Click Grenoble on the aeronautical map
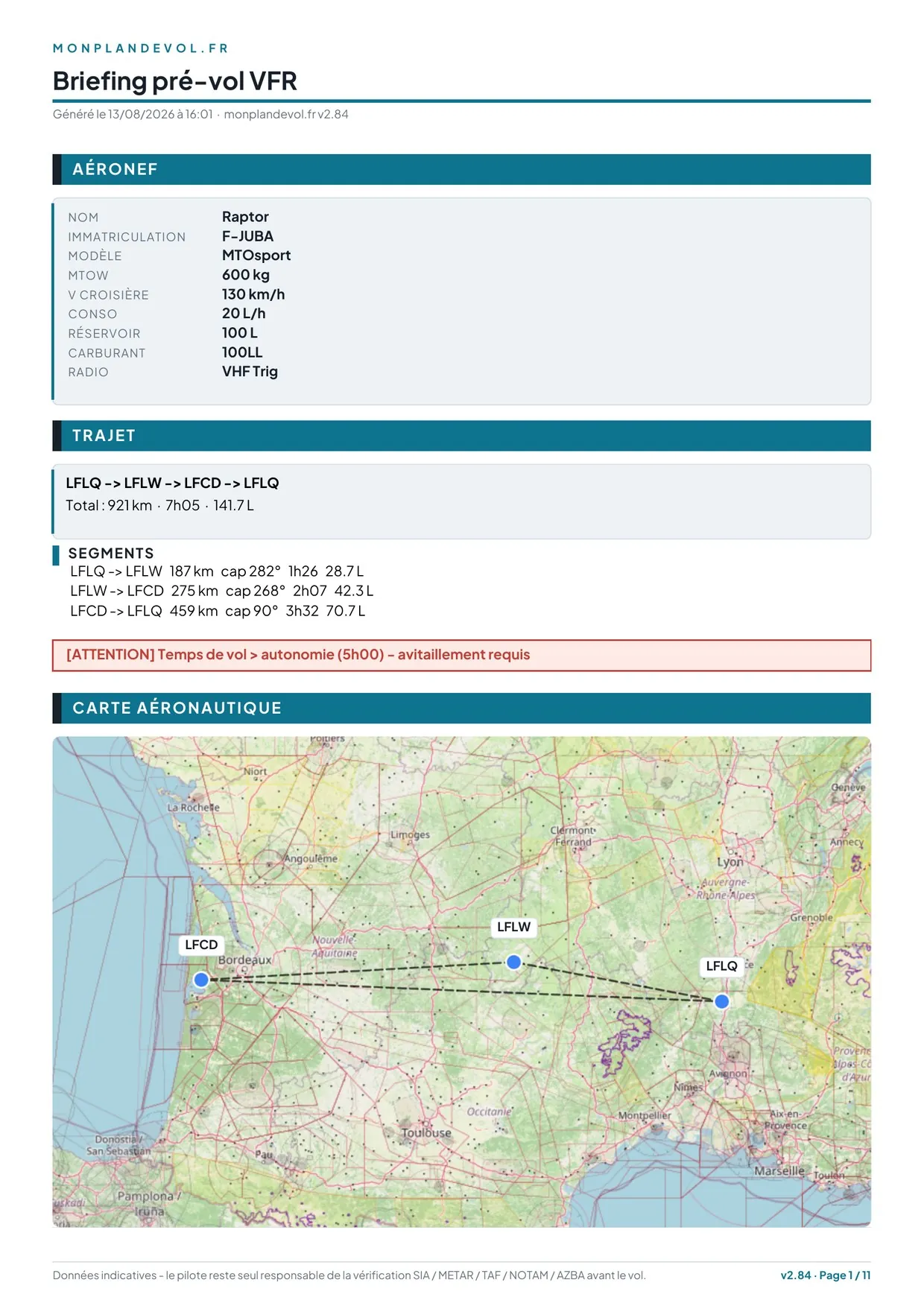Viewport: 924px width, 1306px height. [x=811, y=918]
